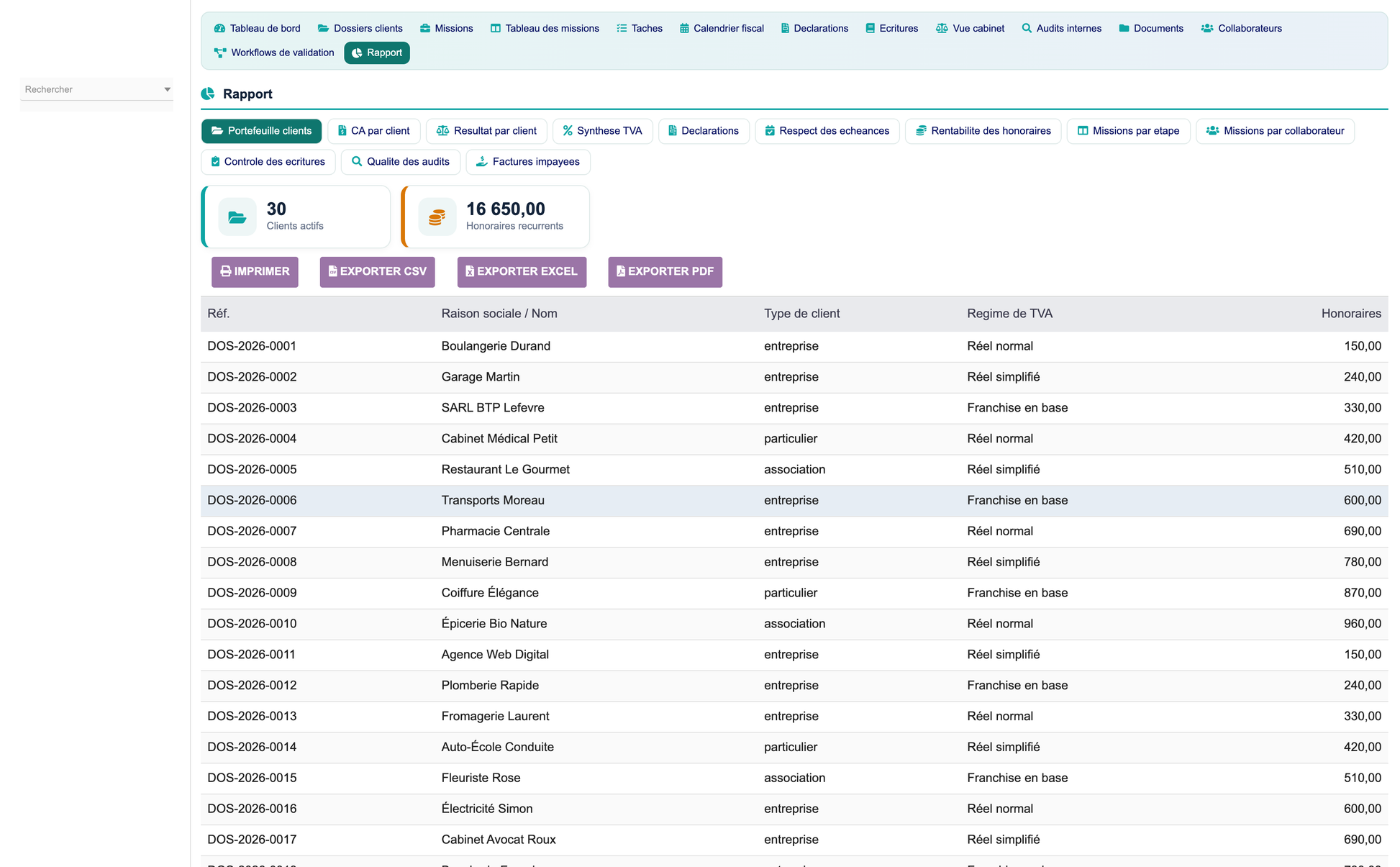Click the Missions briefcase icon
The height and width of the screenshot is (867, 1400).
coord(425,29)
